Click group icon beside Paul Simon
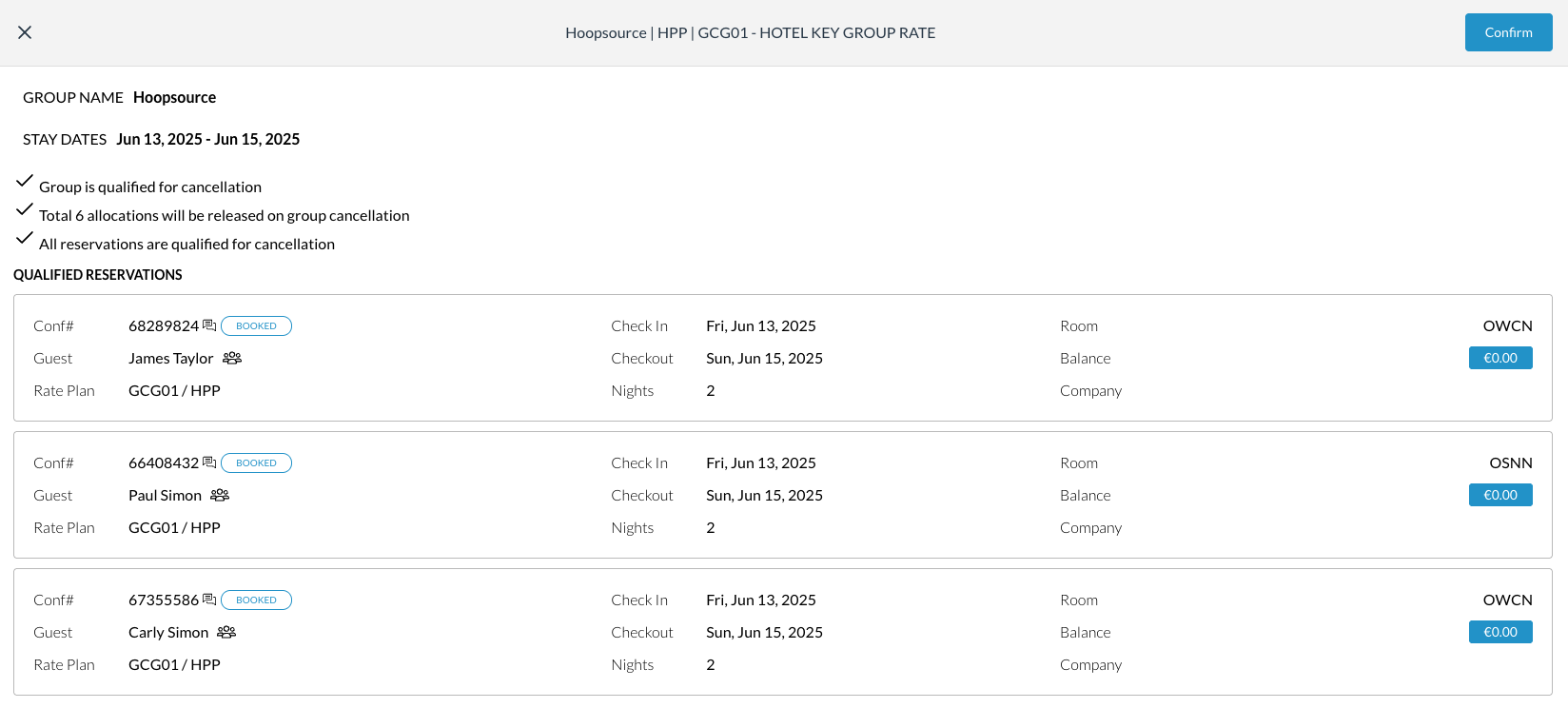The width and height of the screenshot is (1568, 728). [220, 495]
